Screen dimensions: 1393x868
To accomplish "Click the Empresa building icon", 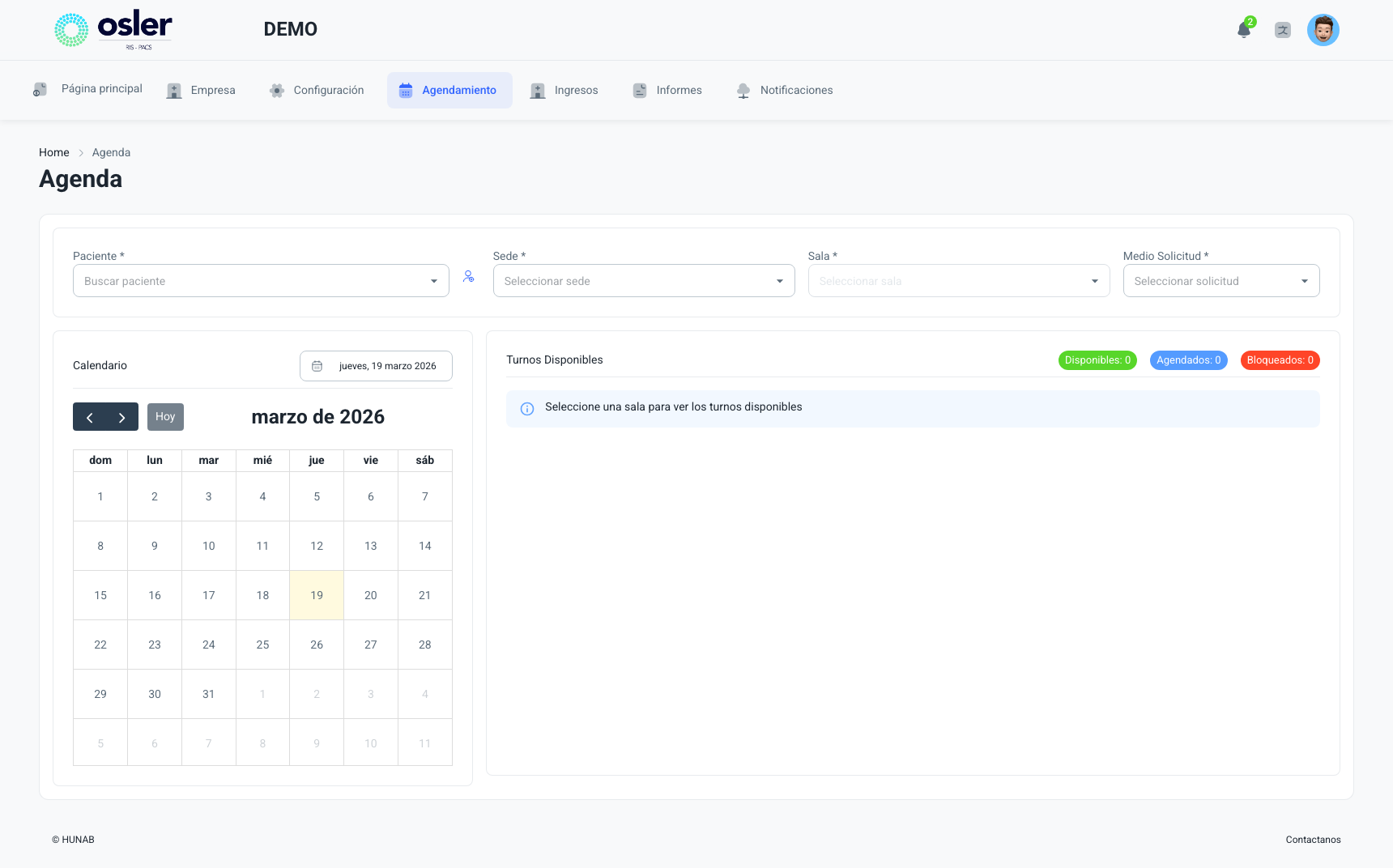I will (174, 91).
